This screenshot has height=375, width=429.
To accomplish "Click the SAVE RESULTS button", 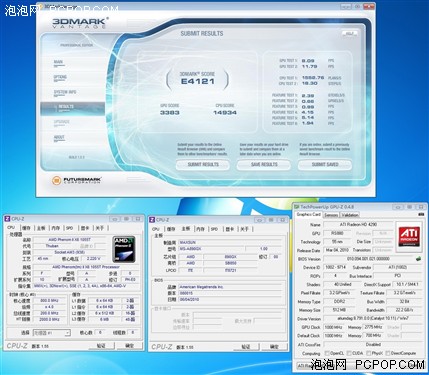I will [x=264, y=165].
